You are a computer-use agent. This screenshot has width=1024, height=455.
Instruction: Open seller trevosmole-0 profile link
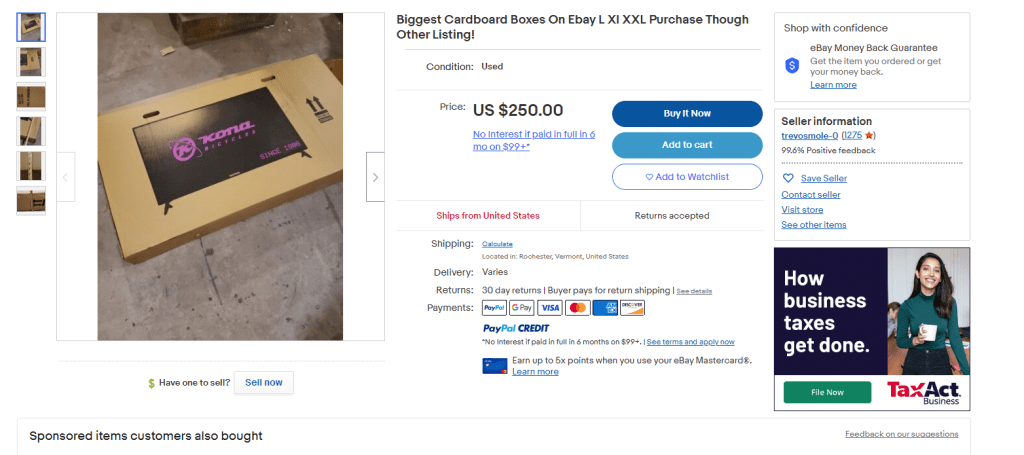tap(809, 136)
